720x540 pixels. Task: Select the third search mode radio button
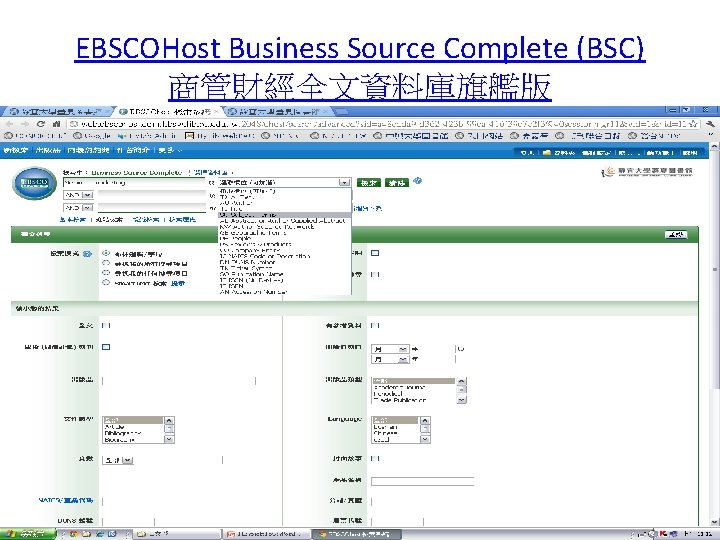[x=107, y=273]
